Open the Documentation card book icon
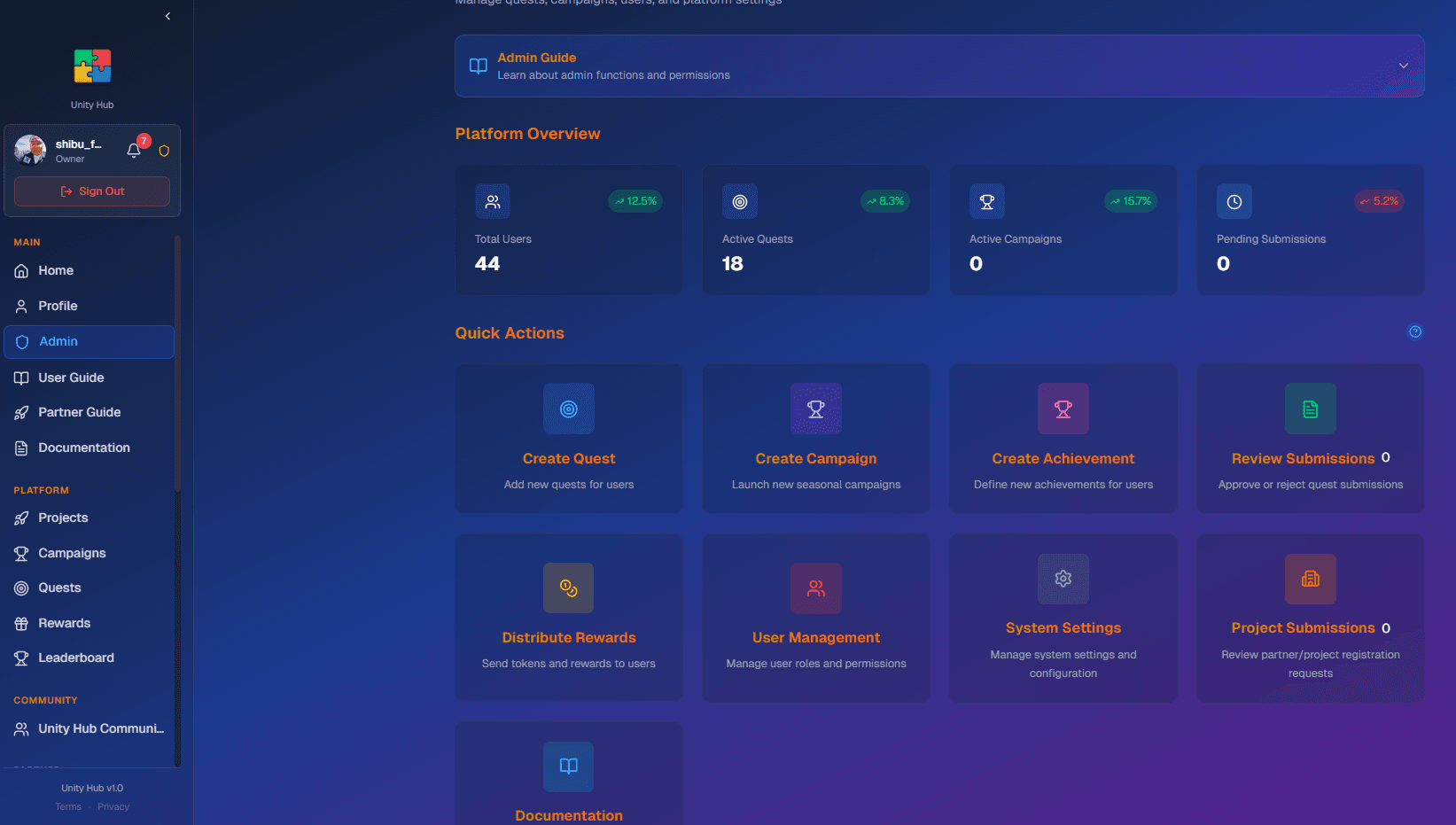Screen dimensions: 1456x825 tap(569, 767)
